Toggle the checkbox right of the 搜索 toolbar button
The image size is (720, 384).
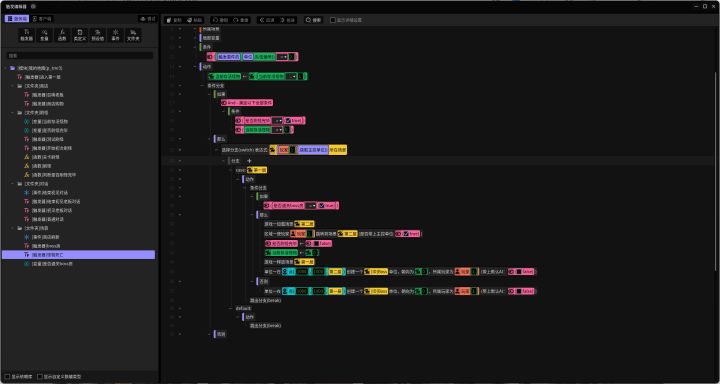pos(333,20)
